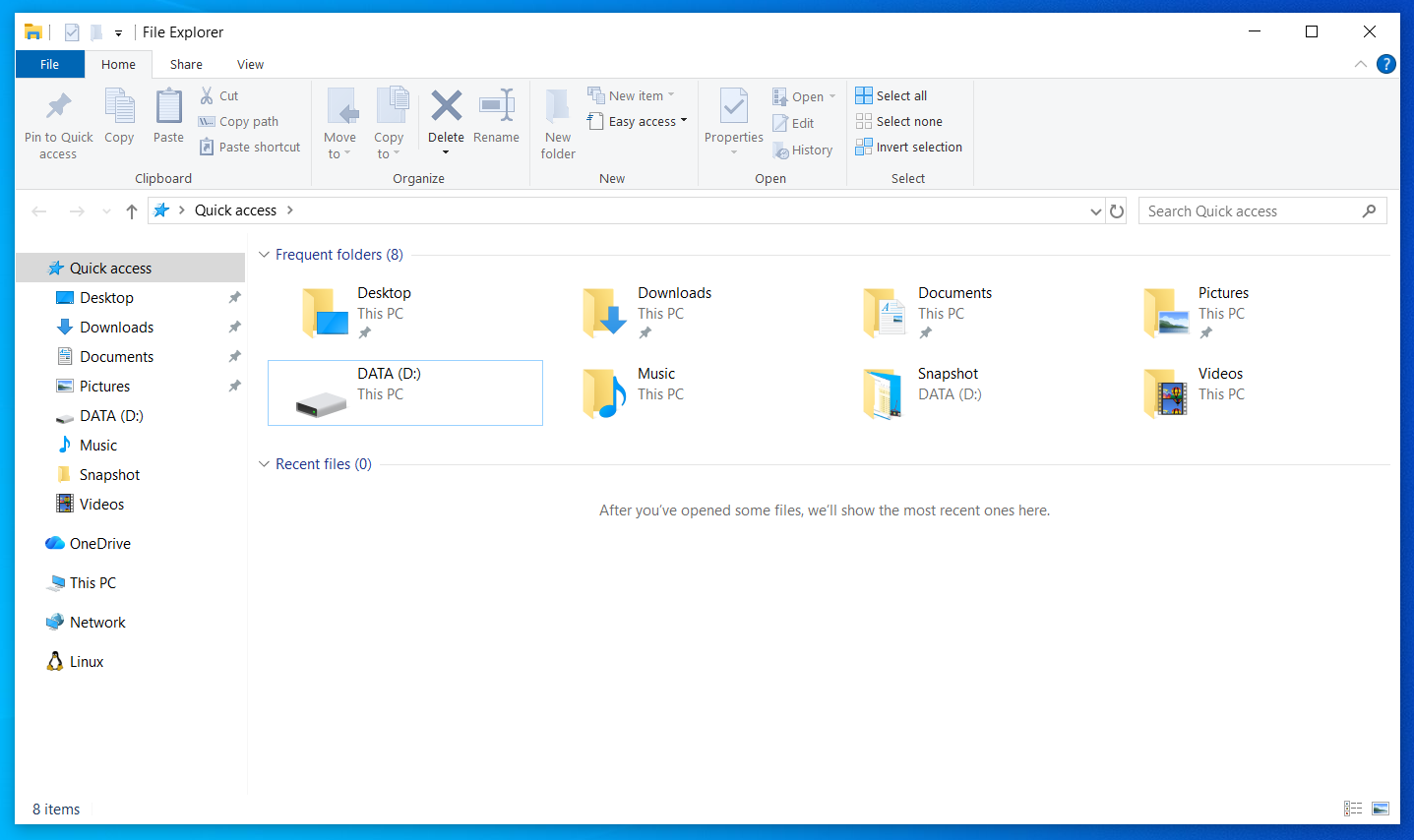Click the blue Help question mark icon
The width and height of the screenshot is (1414, 840).
tap(1386, 64)
